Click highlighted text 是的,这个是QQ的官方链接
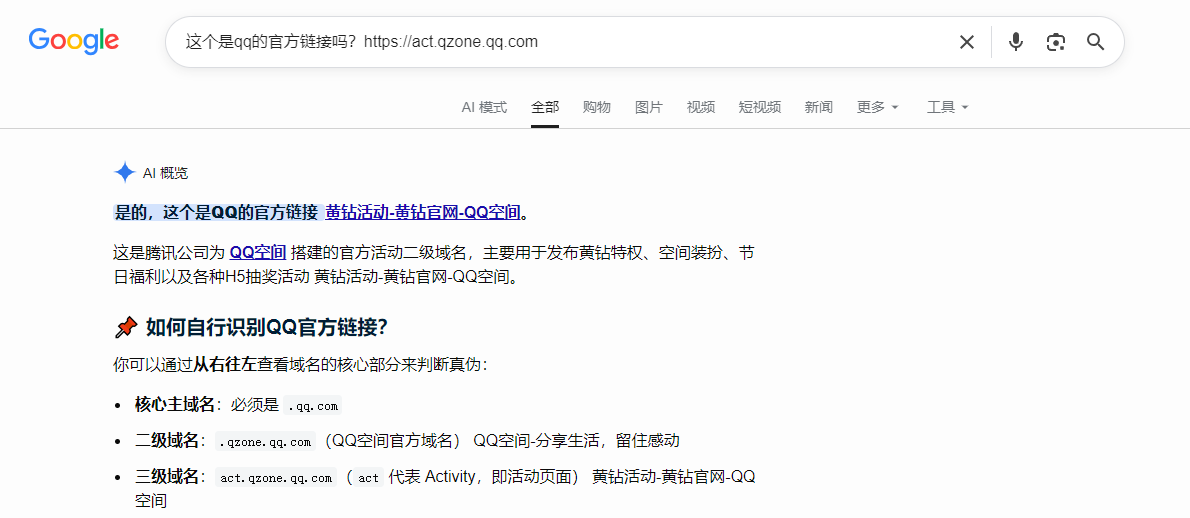This screenshot has height=518, width=1190. point(216,213)
